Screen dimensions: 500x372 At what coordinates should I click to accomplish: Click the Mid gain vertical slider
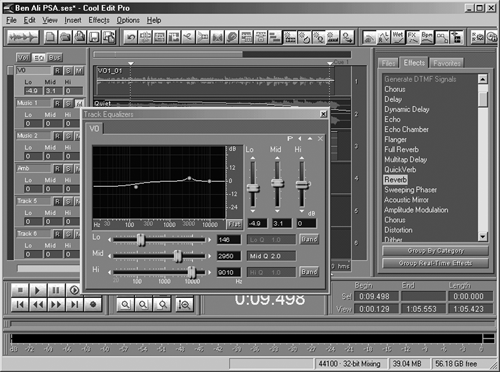click(x=277, y=183)
